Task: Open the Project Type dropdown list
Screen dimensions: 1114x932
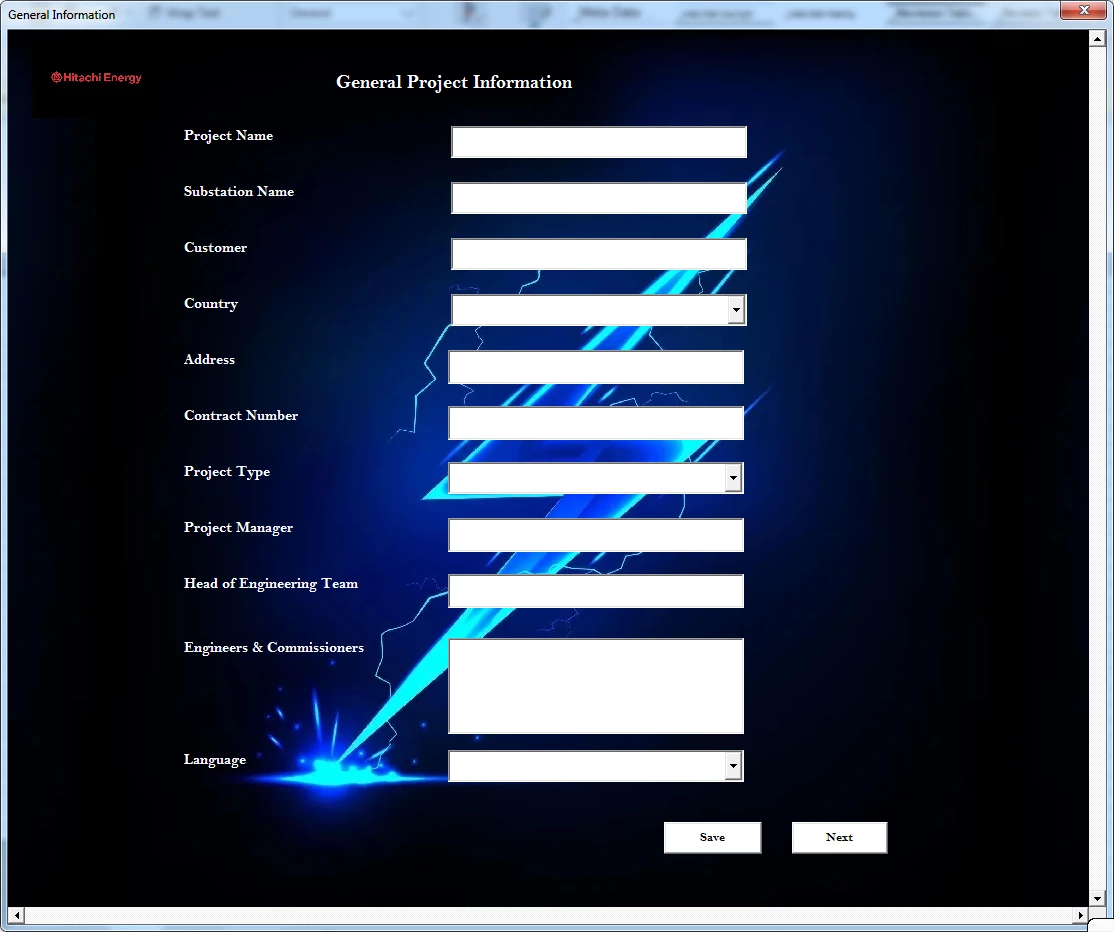Action: click(733, 479)
